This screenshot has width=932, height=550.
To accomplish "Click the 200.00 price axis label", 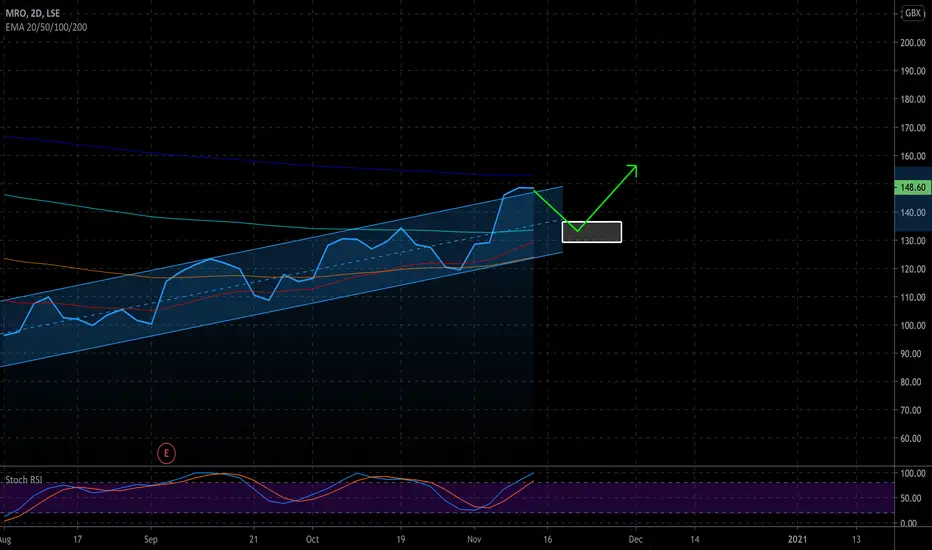I will pyautogui.click(x=913, y=43).
